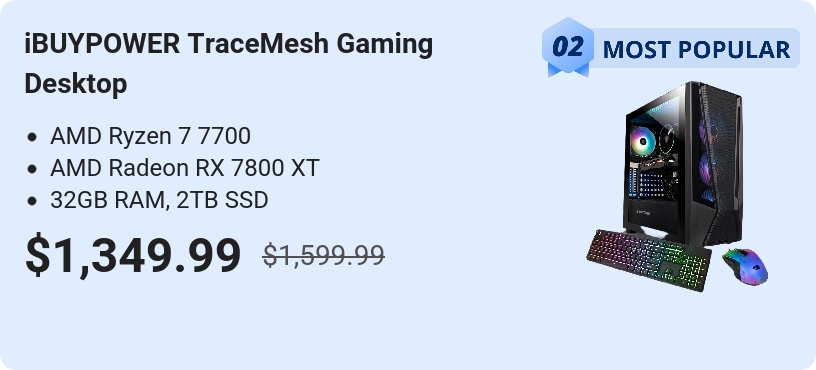This screenshot has width=816, height=370.
Task: Select the AMD Radeon RX 7800 XT spec
Action: [185, 168]
